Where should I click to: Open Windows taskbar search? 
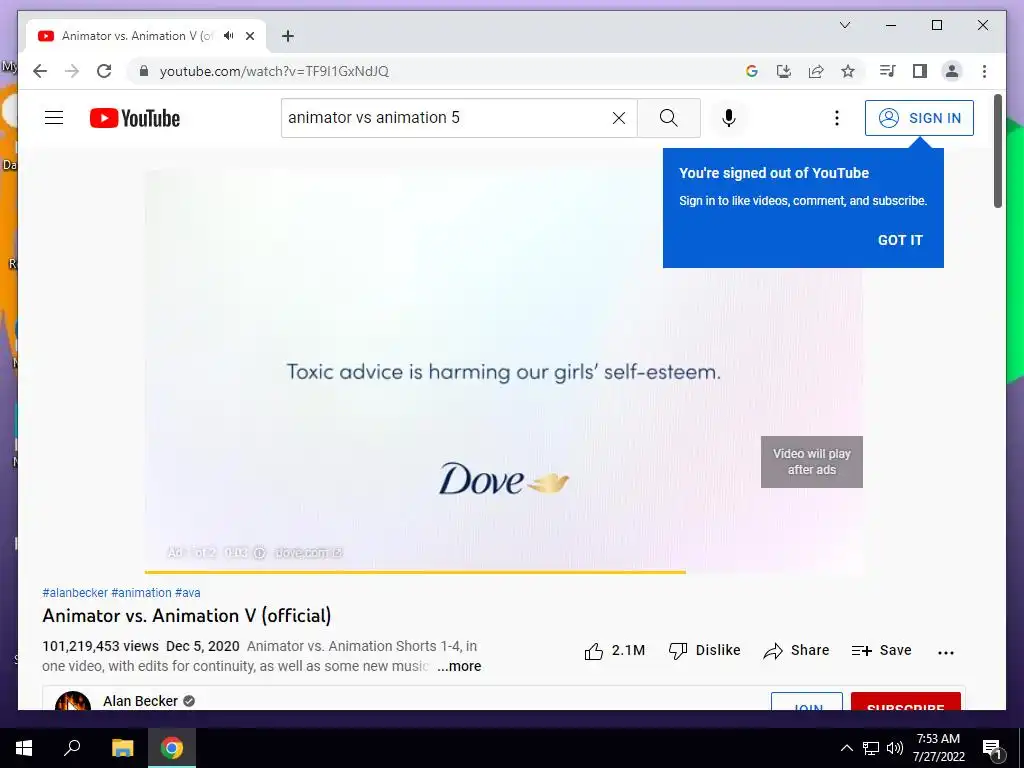point(72,748)
